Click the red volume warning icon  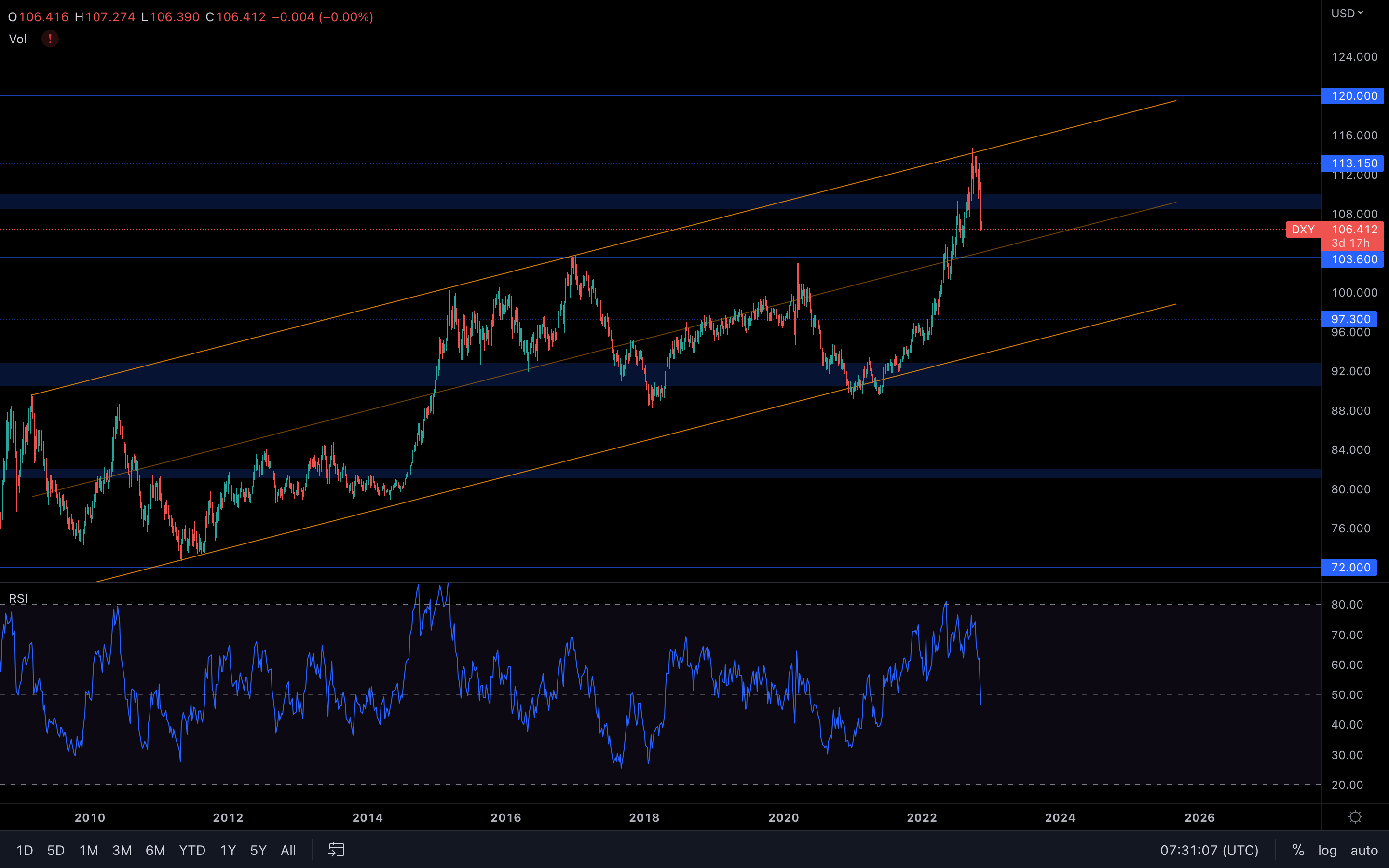coord(50,39)
